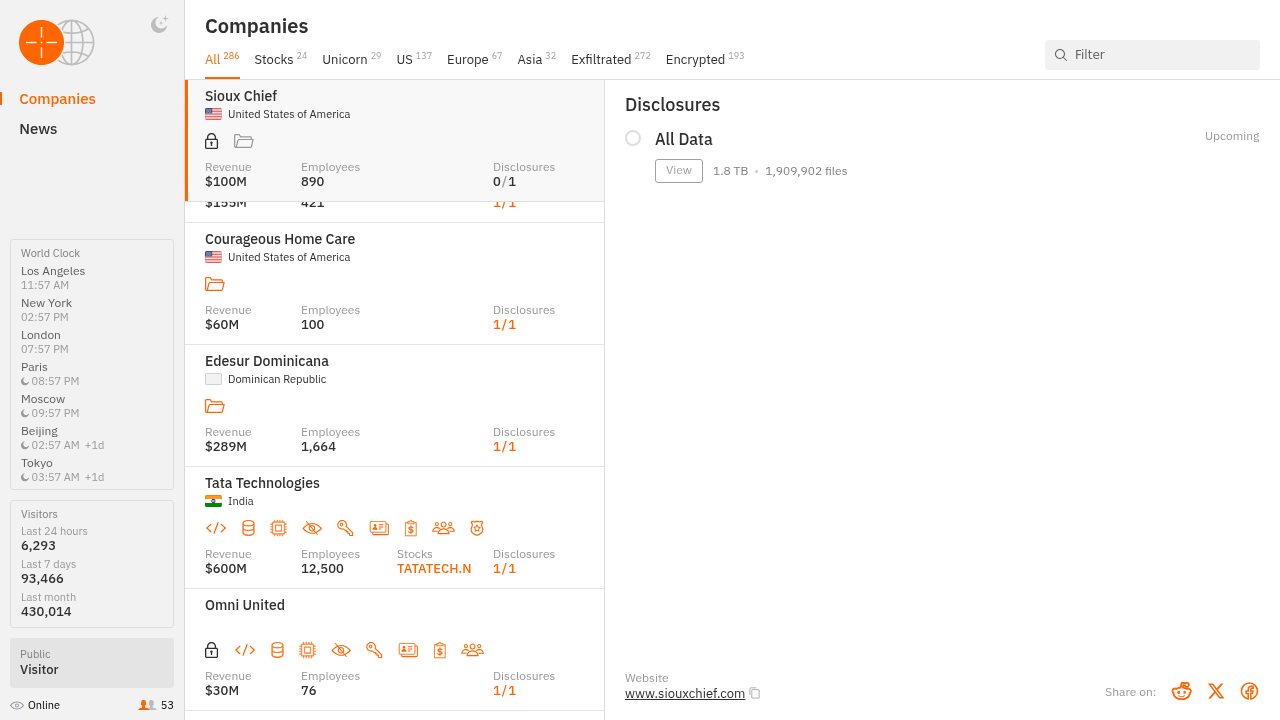Click the View button for All Data
Viewport: 1280px width, 720px height.
coord(679,171)
